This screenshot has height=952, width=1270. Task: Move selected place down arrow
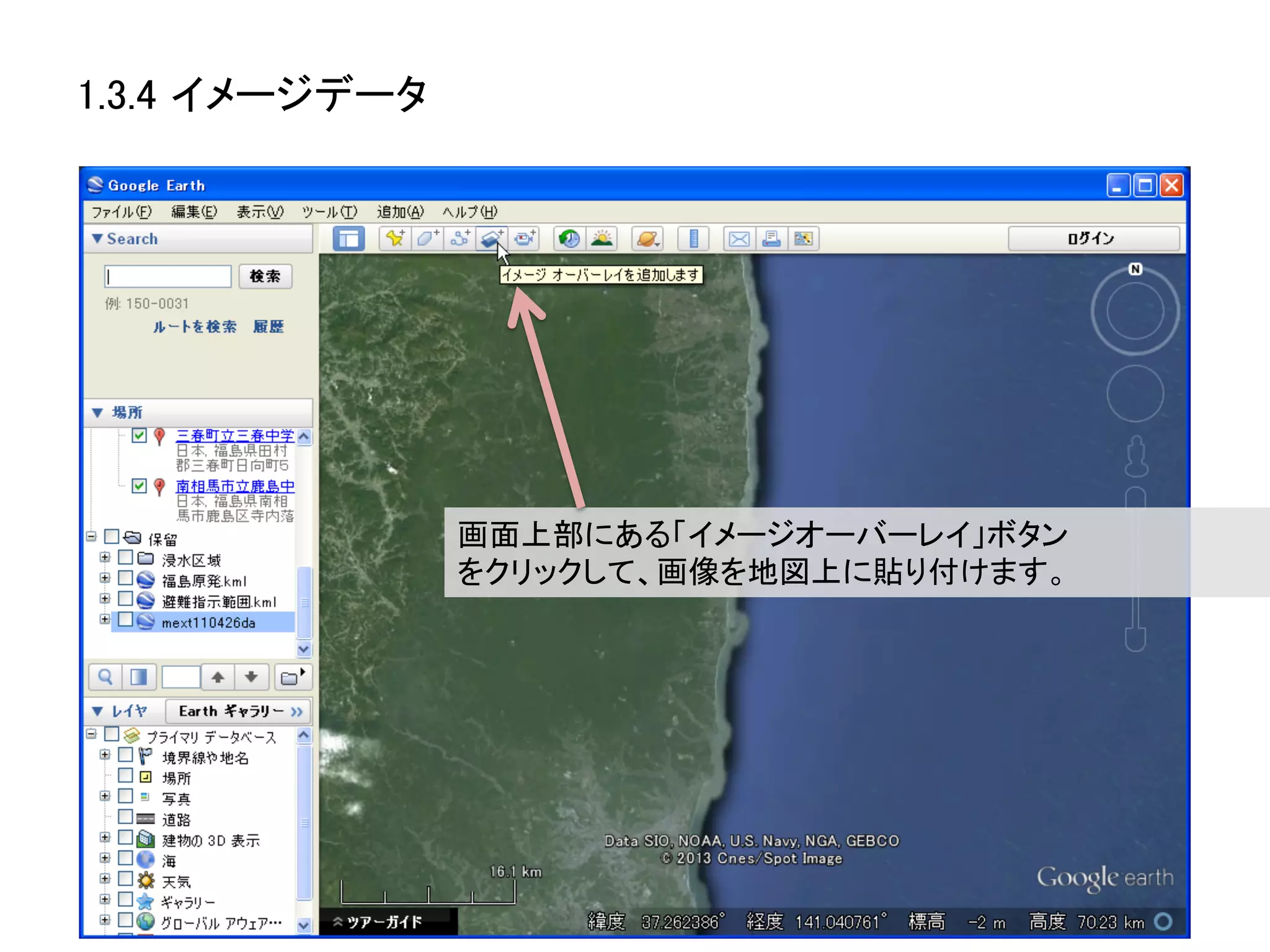251,677
